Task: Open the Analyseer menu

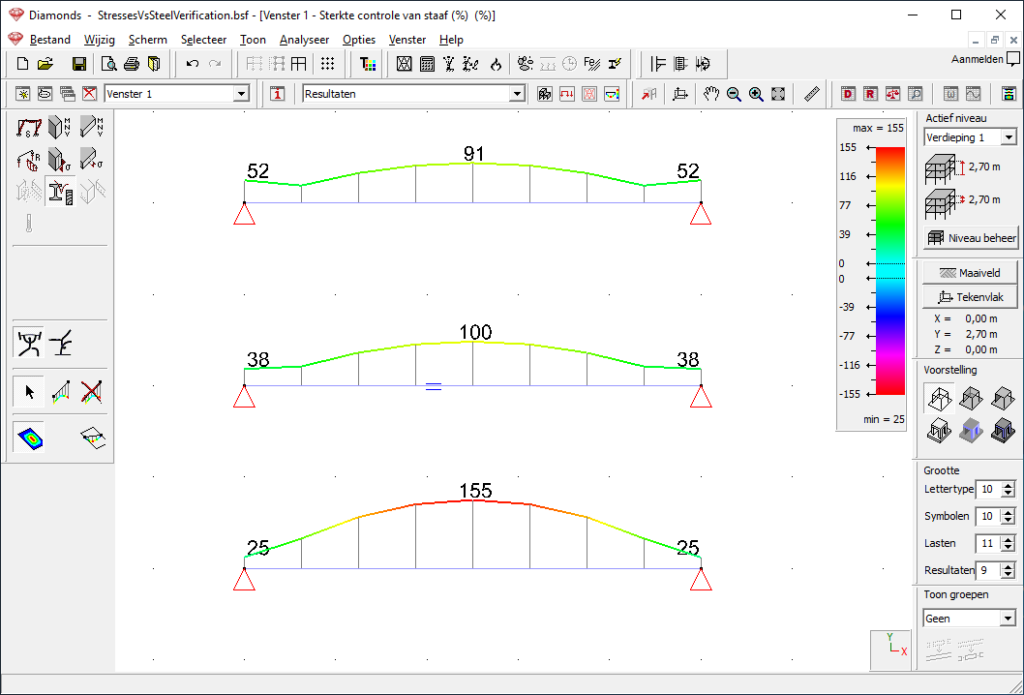Action: (x=304, y=40)
